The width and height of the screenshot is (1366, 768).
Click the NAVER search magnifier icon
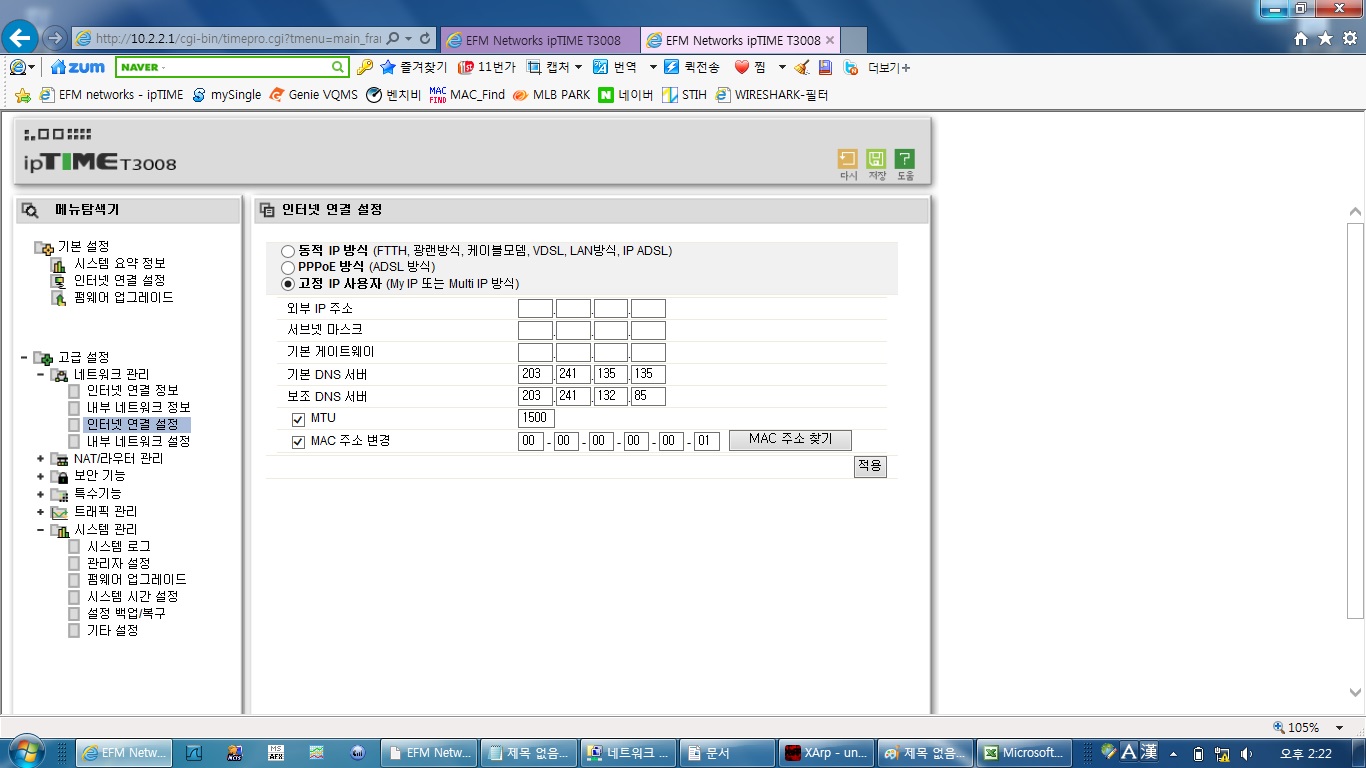point(339,67)
